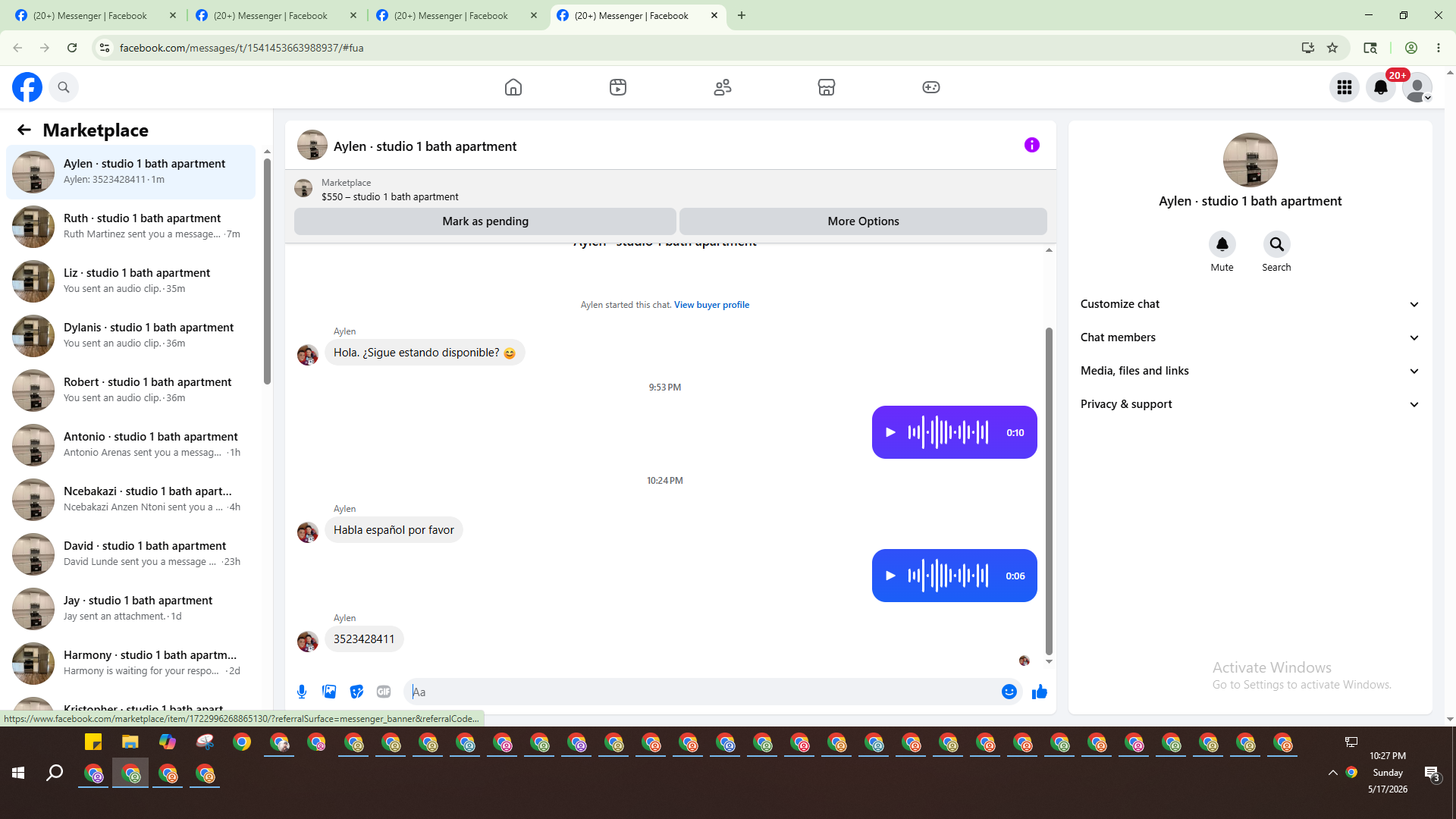
Task: Reload the page
Action: pos(72,48)
